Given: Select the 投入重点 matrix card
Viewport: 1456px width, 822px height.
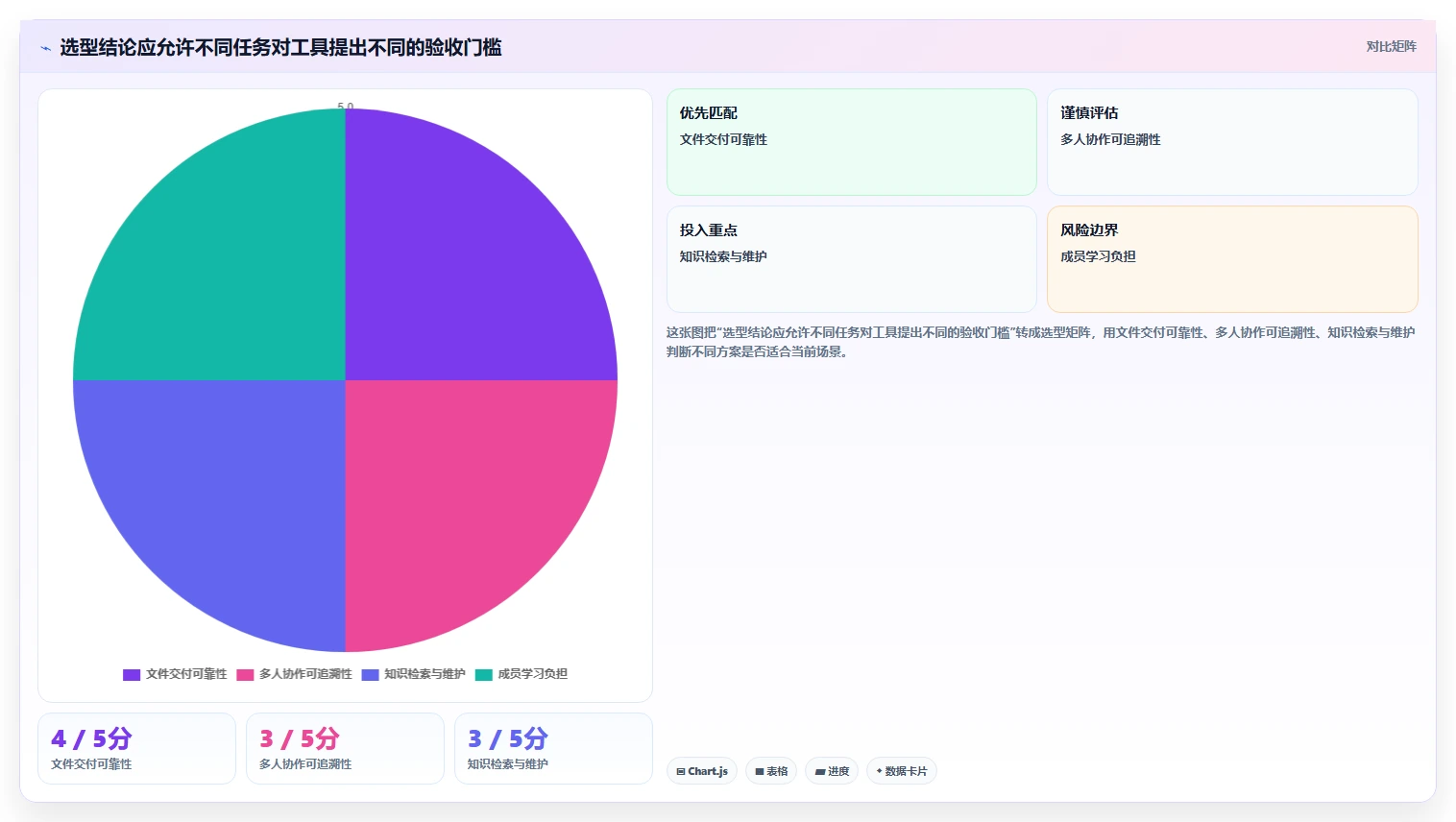Looking at the screenshot, I should click(x=852, y=259).
